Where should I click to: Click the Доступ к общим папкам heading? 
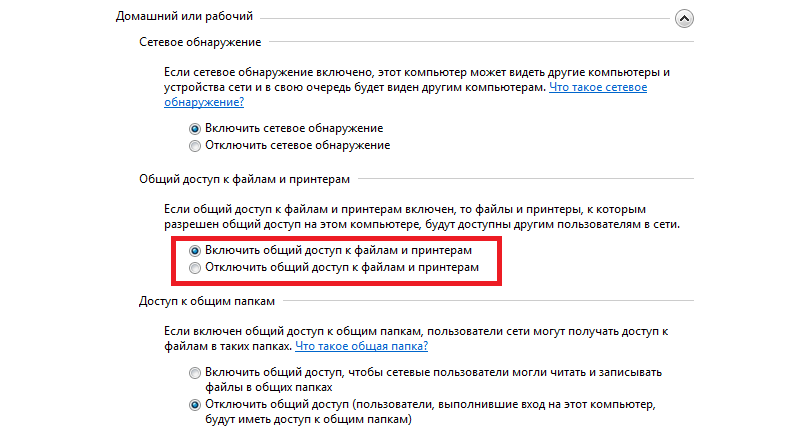pyautogui.click(x=208, y=301)
